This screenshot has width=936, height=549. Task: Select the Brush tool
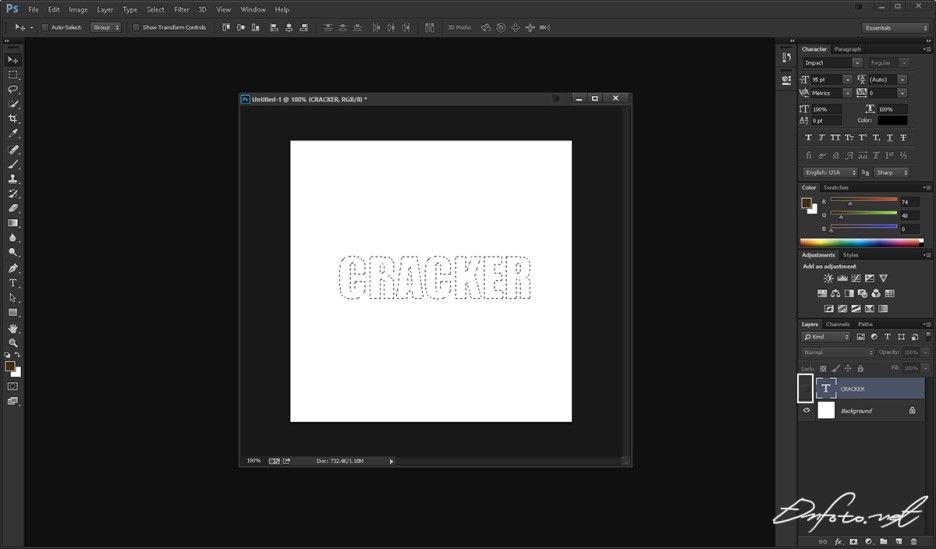point(13,164)
